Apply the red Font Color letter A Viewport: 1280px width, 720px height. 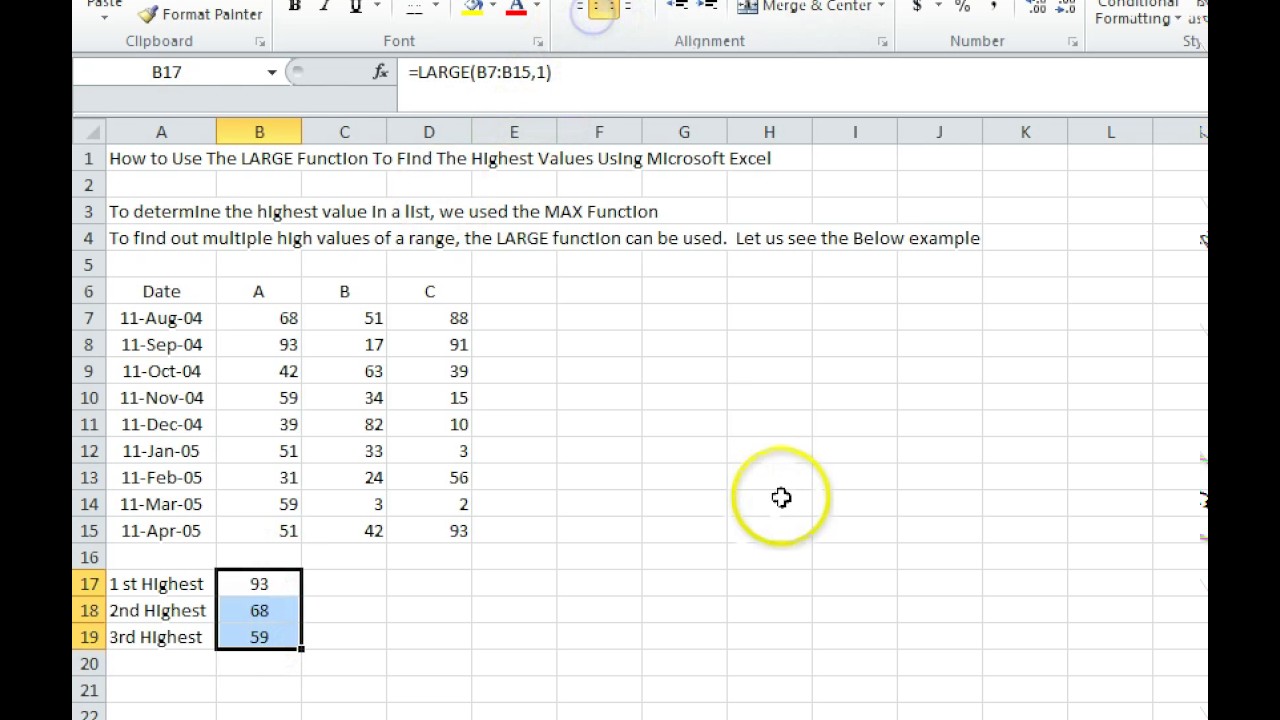click(517, 7)
